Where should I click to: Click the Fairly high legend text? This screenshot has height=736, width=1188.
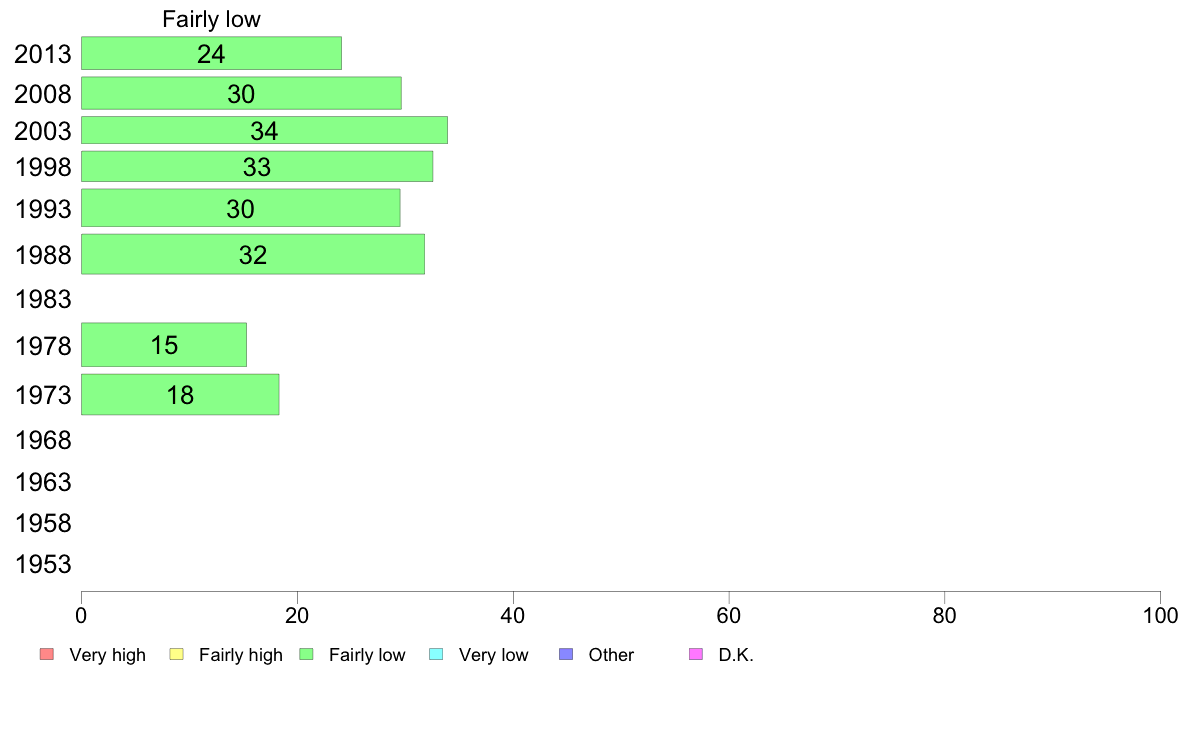[241, 655]
